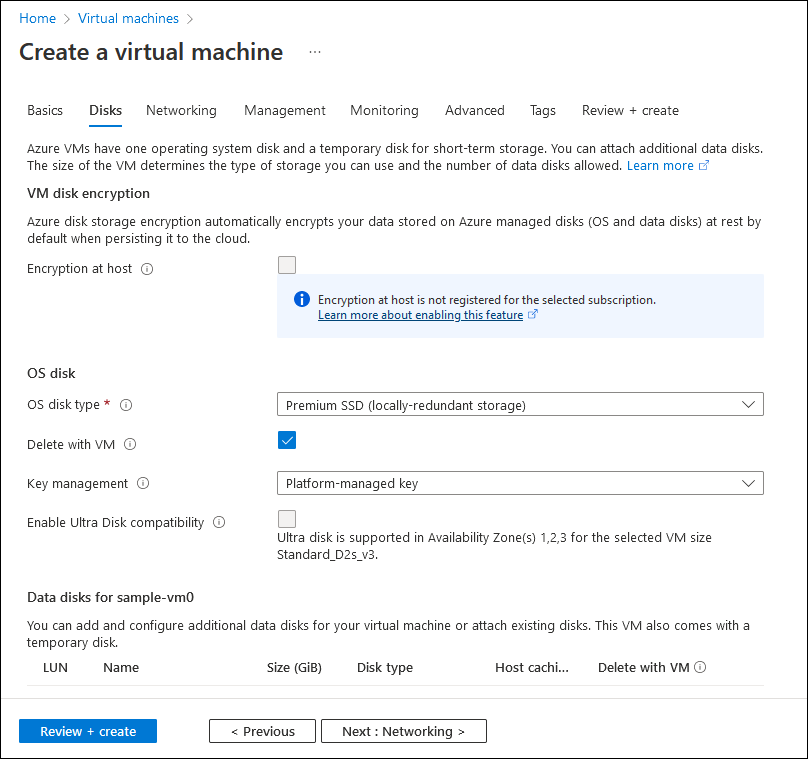Click the ellipsis beside Create a virtual machine
Screen dimensions: 808x759
tap(314, 51)
